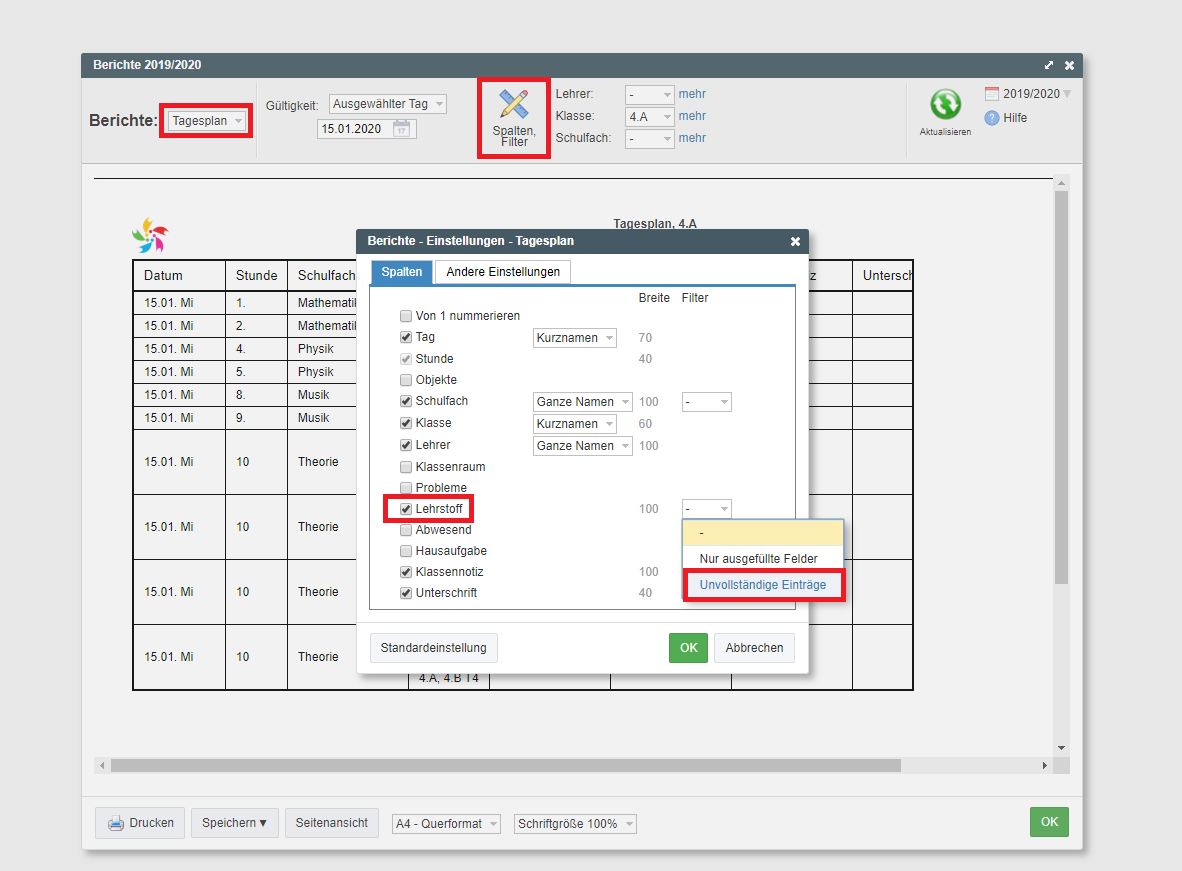Uncheck the Klasse column checkbox

click(x=406, y=423)
